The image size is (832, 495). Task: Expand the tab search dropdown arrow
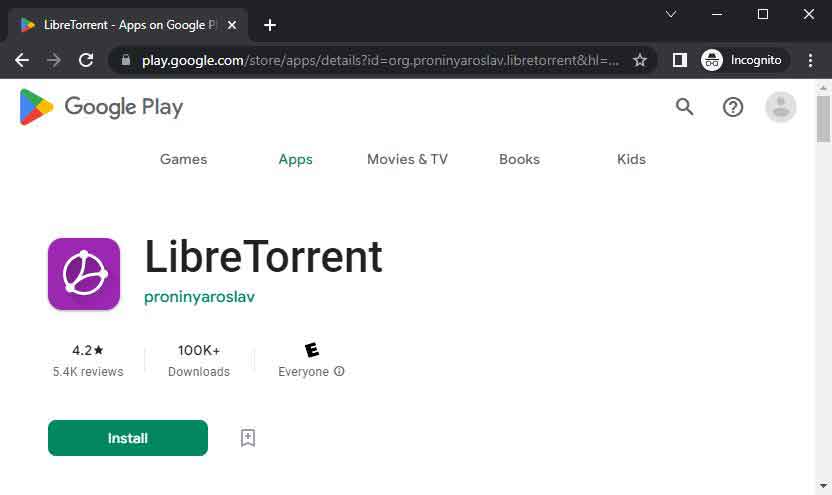click(x=671, y=14)
